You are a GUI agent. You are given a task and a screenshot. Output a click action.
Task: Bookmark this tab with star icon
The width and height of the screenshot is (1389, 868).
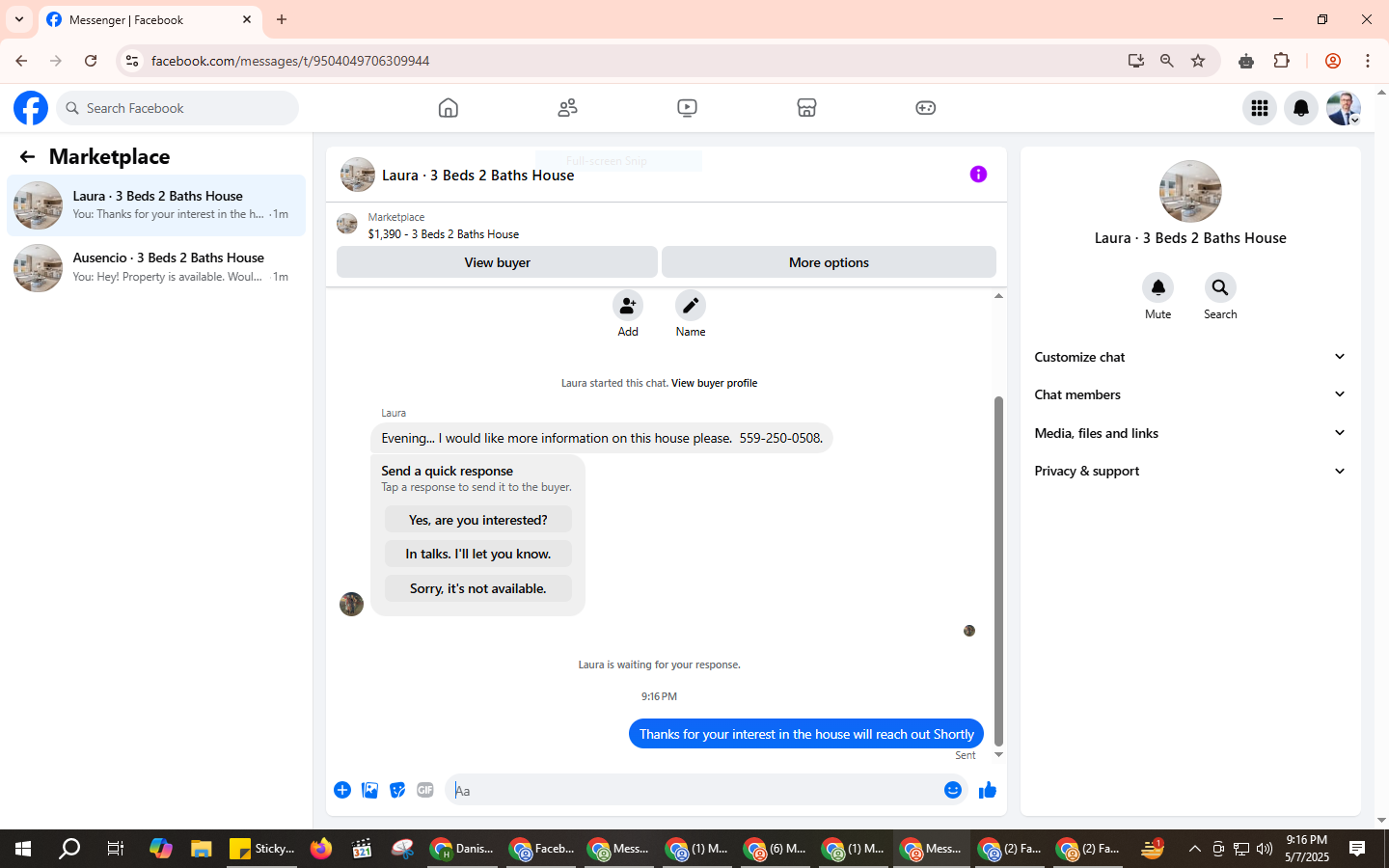[1198, 61]
